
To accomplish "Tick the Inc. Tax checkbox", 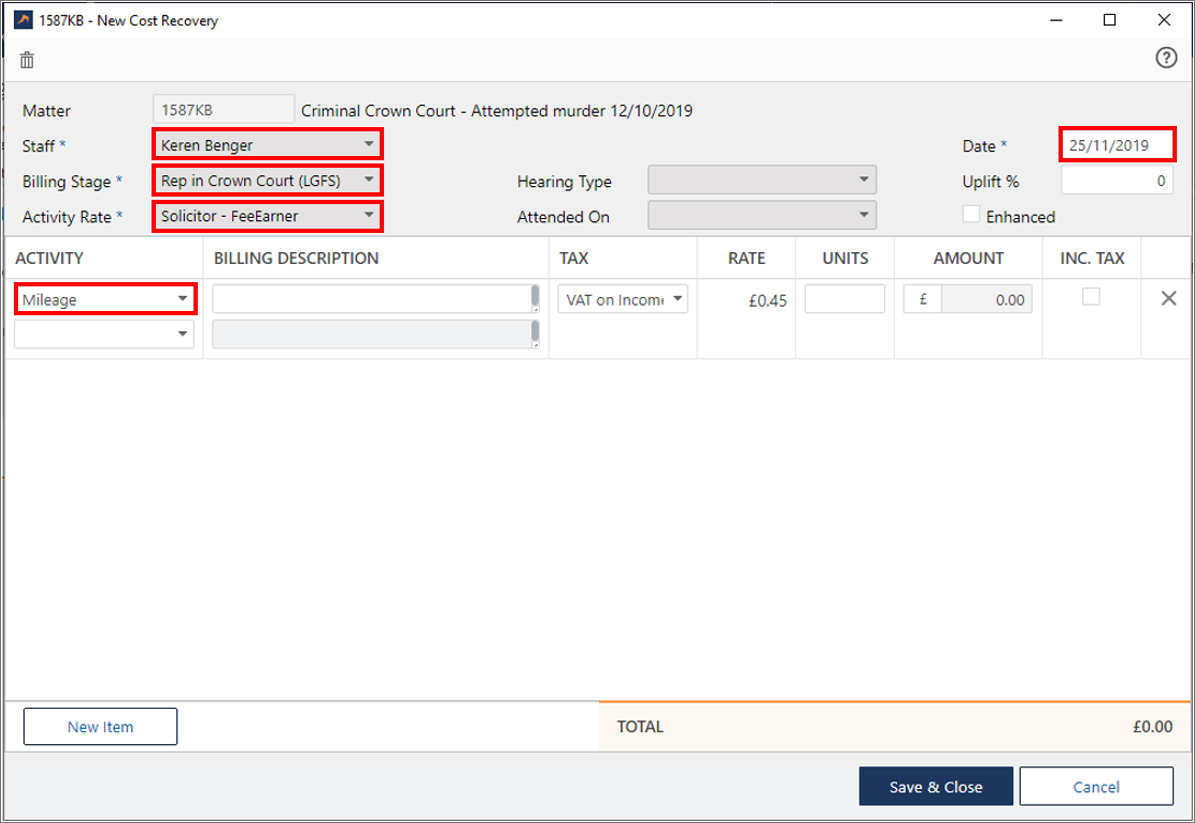I will 1091,297.
